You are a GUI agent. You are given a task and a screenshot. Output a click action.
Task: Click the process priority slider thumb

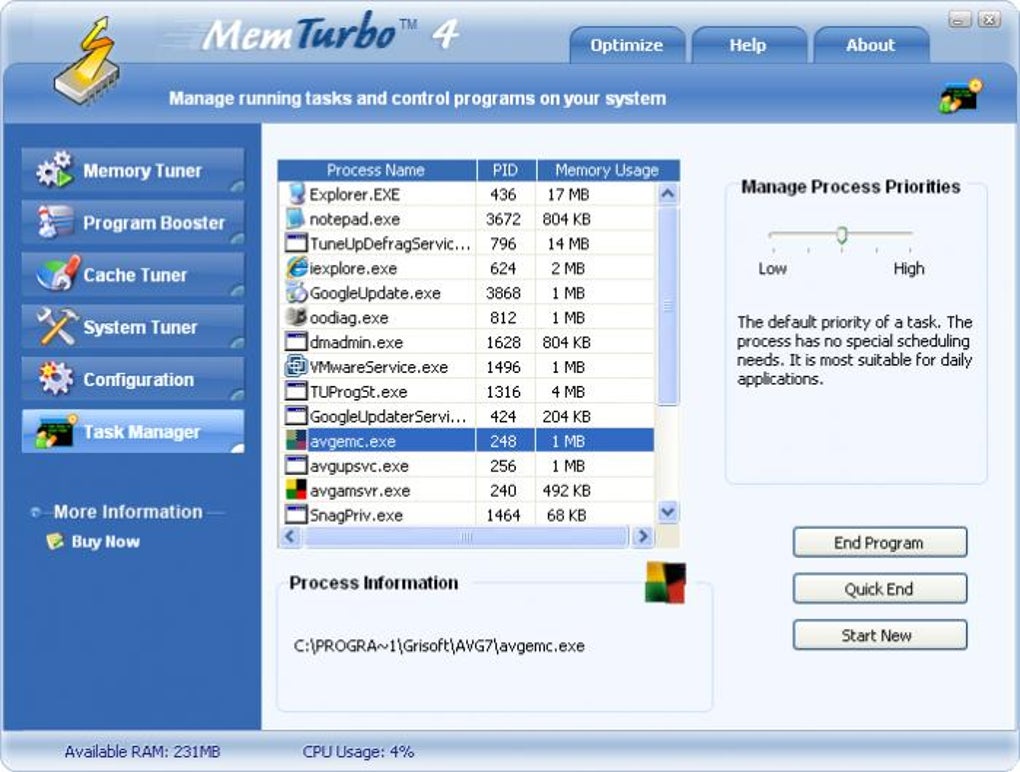point(842,235)
